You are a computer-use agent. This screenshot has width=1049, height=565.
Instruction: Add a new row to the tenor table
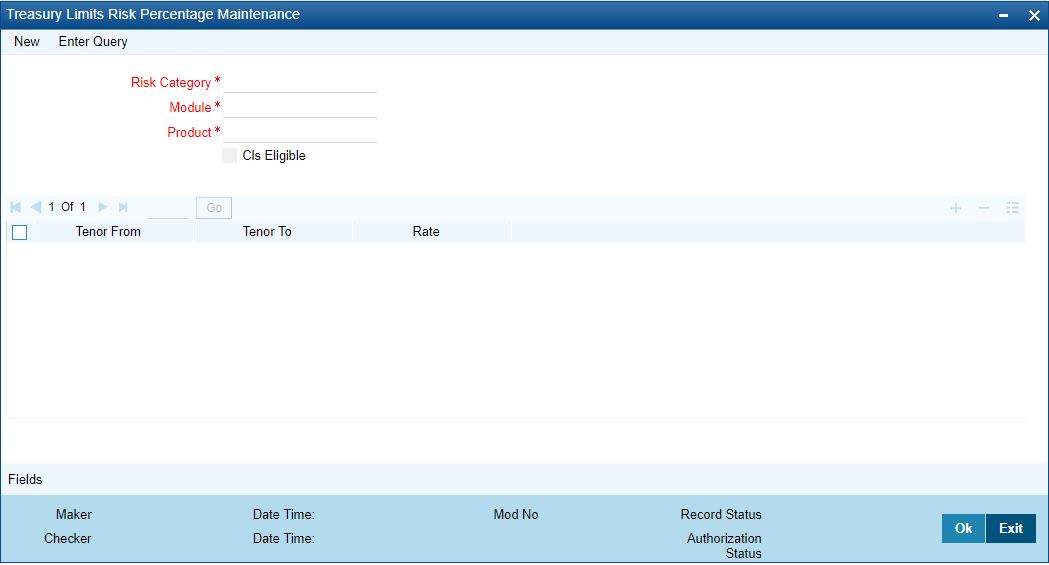[956, 208]
